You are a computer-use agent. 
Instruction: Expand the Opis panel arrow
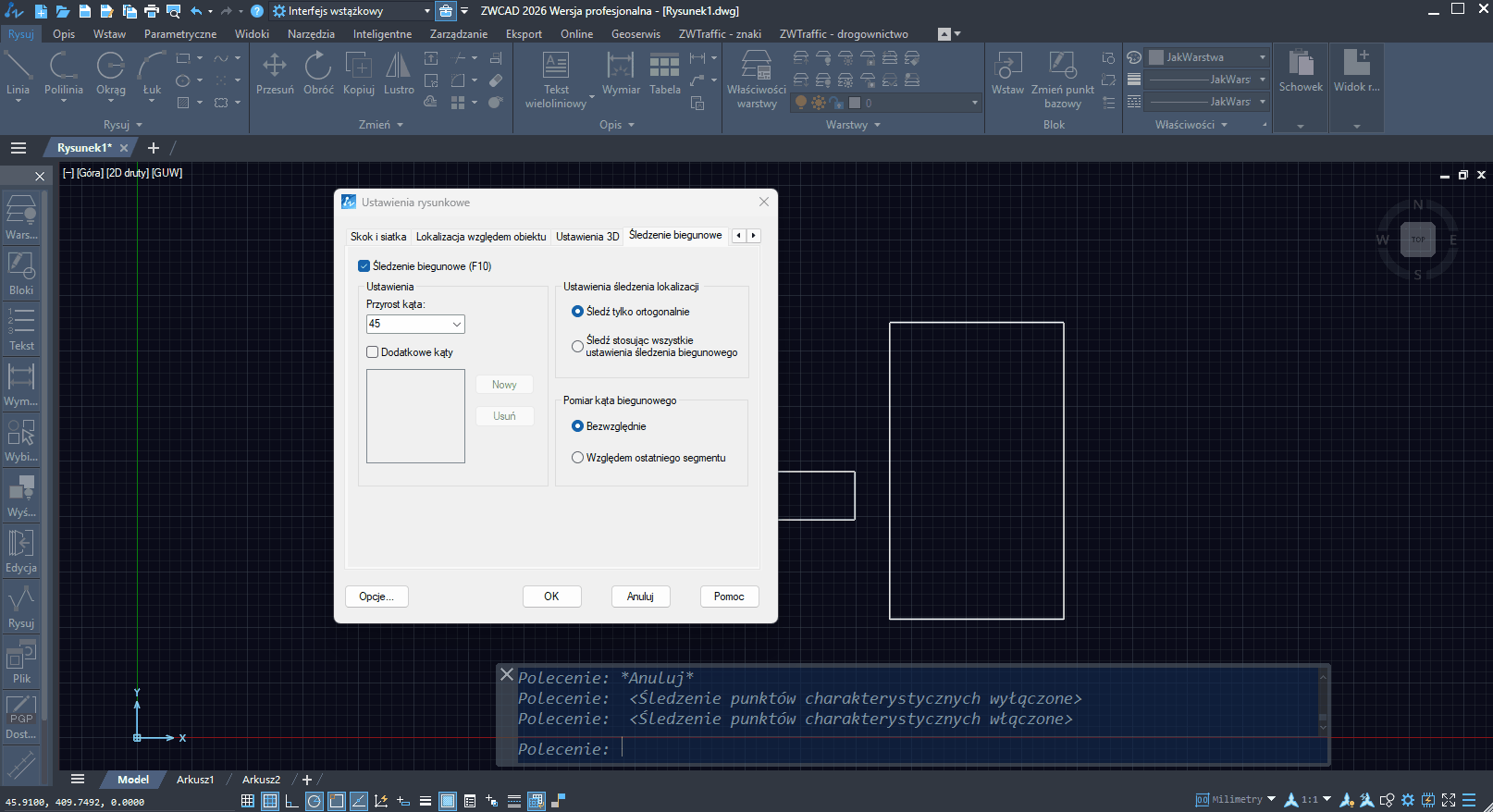tap(632, 125)
